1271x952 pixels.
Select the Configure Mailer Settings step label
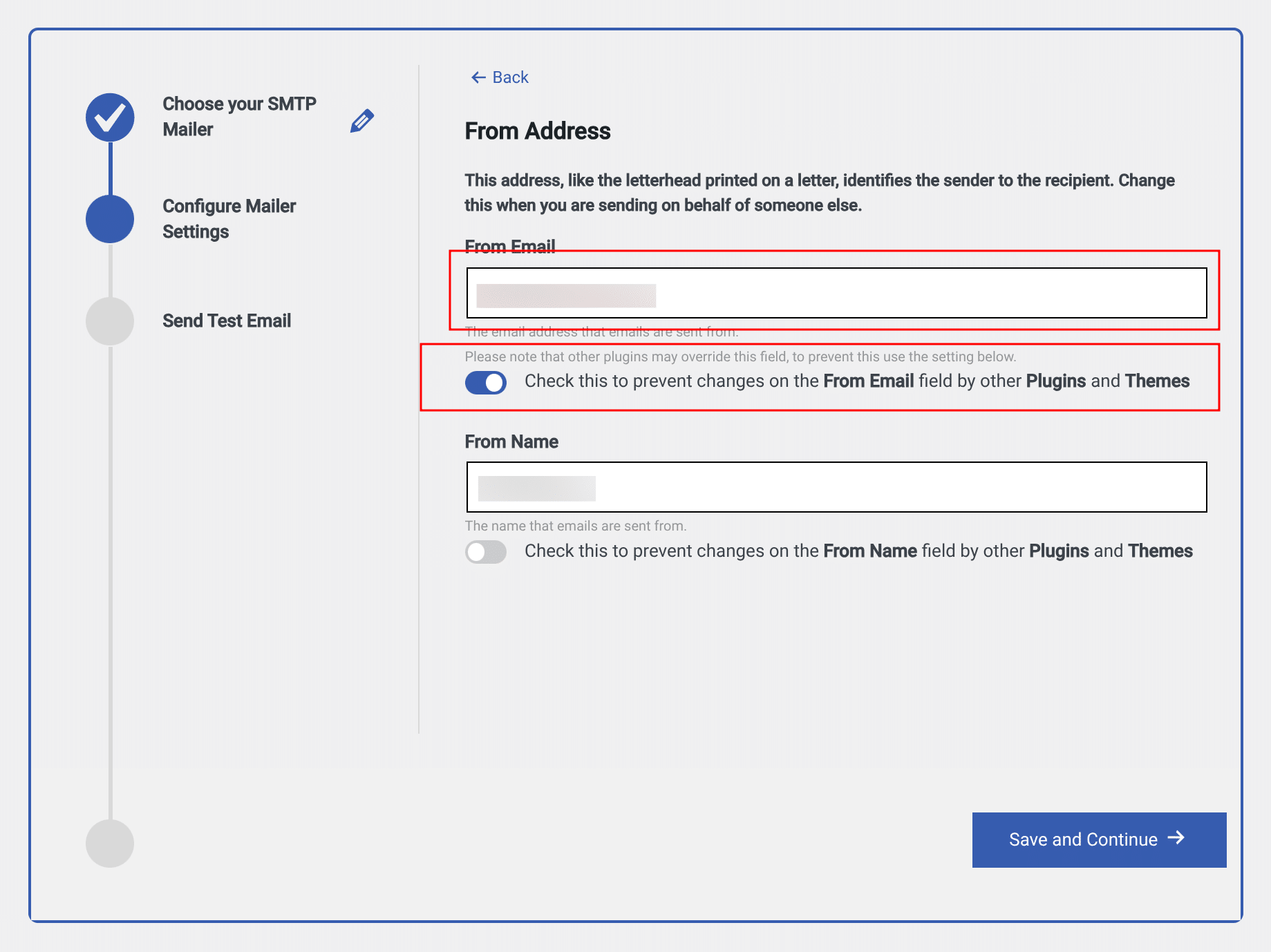(x=229, y=219)
